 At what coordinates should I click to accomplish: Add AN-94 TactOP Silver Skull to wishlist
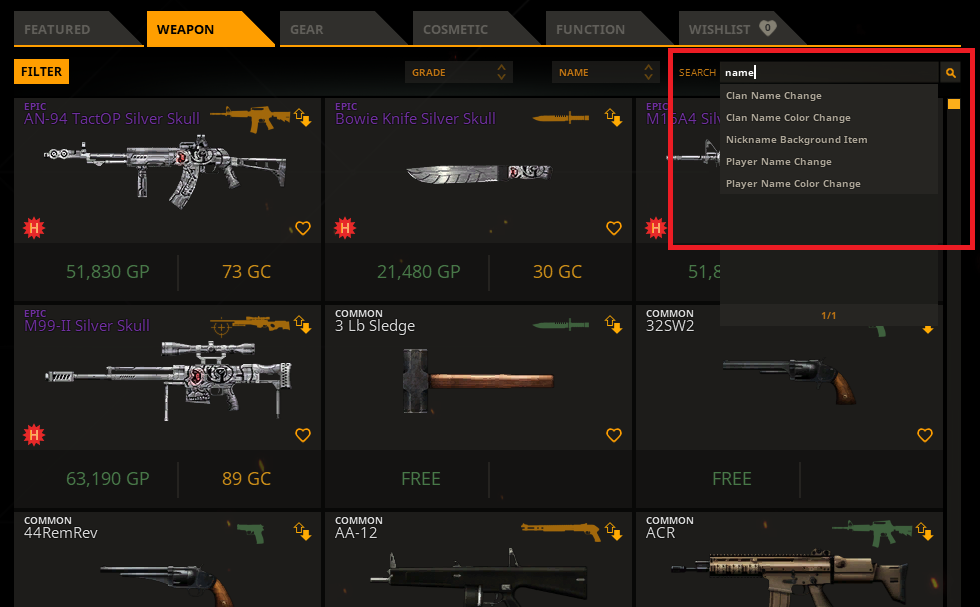(302, 228)
